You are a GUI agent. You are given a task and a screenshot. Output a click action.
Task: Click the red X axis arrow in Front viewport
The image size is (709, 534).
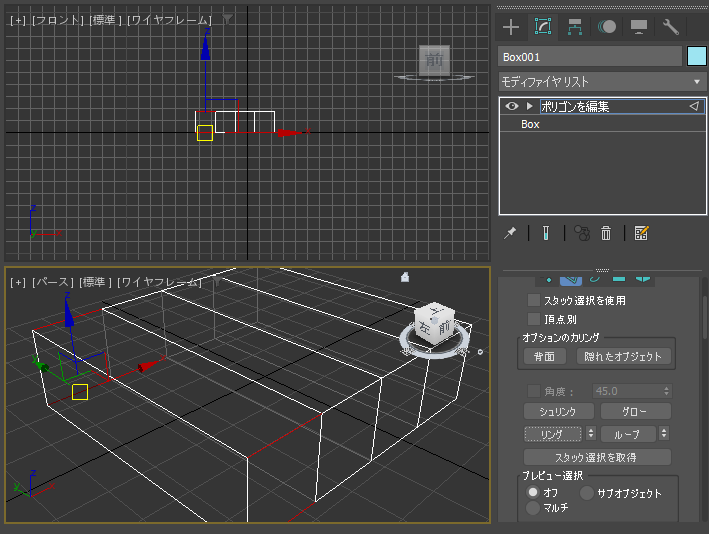click(x=288, y=132)
